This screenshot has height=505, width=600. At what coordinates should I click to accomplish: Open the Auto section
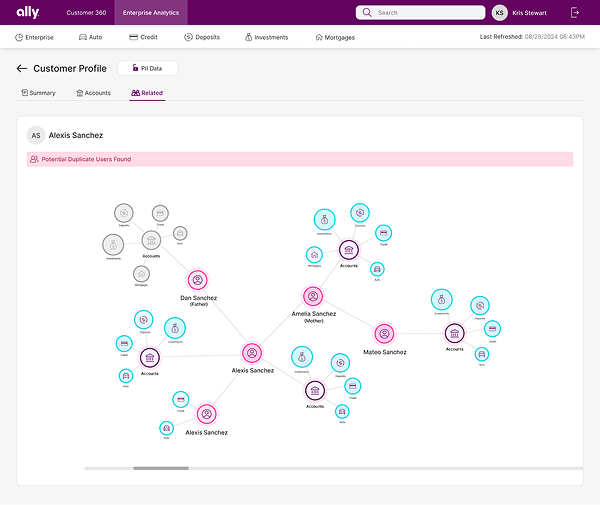click(91, 37)
